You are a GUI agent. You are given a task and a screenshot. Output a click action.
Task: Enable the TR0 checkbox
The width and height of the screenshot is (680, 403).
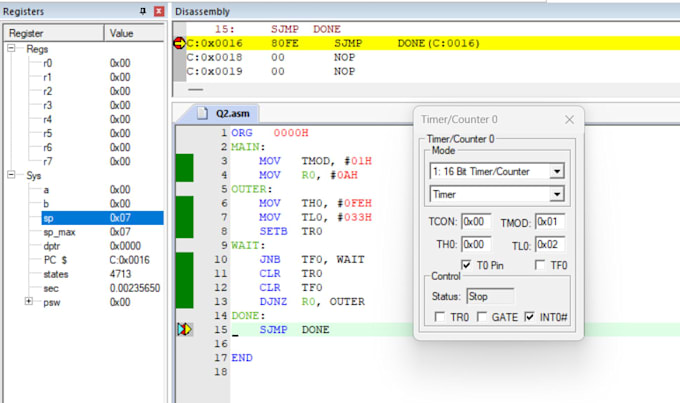point(439,317)
